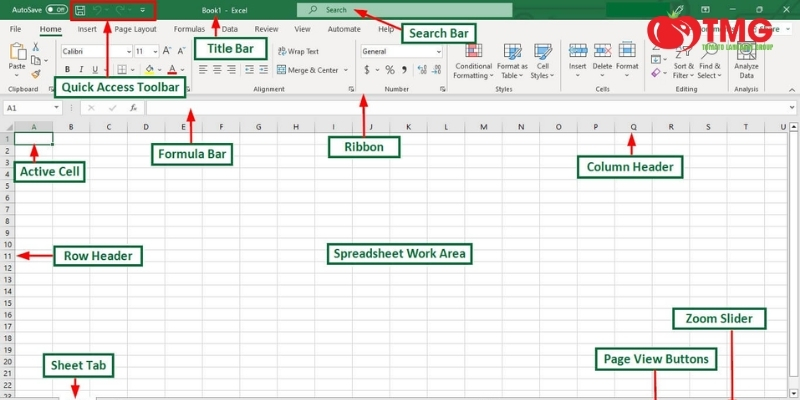
Task: Open Analyze Data
Action: point(746,61)
